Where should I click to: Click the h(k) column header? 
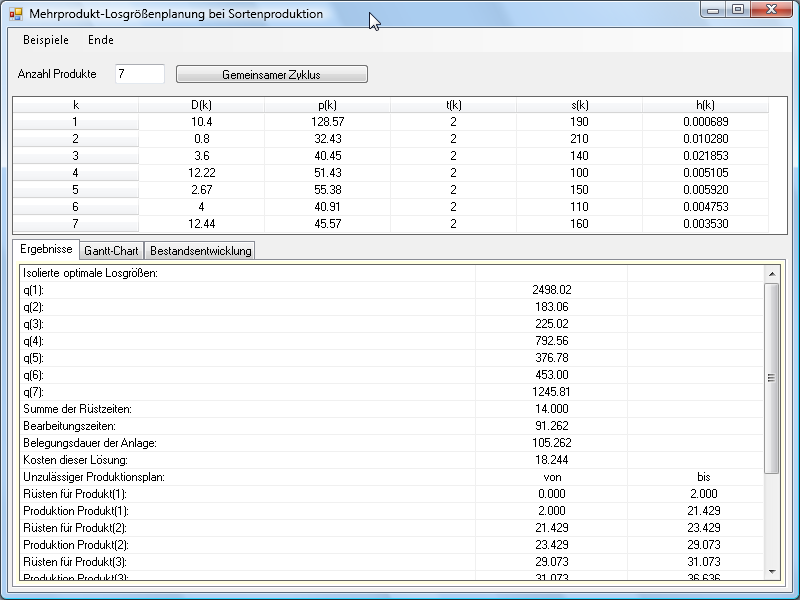pos(705,105)
